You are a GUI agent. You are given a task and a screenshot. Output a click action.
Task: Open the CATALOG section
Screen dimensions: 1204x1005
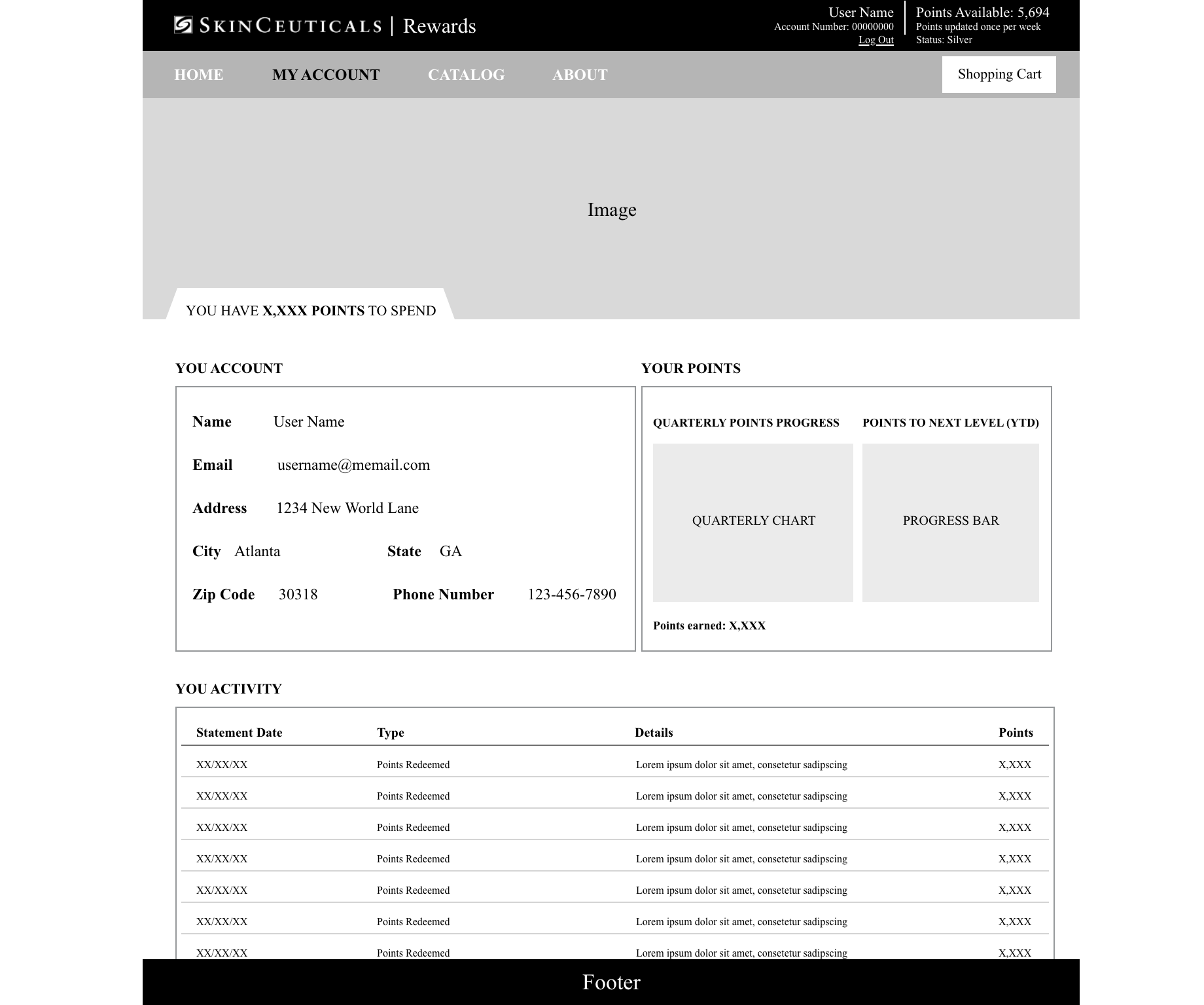coord(466,75)
